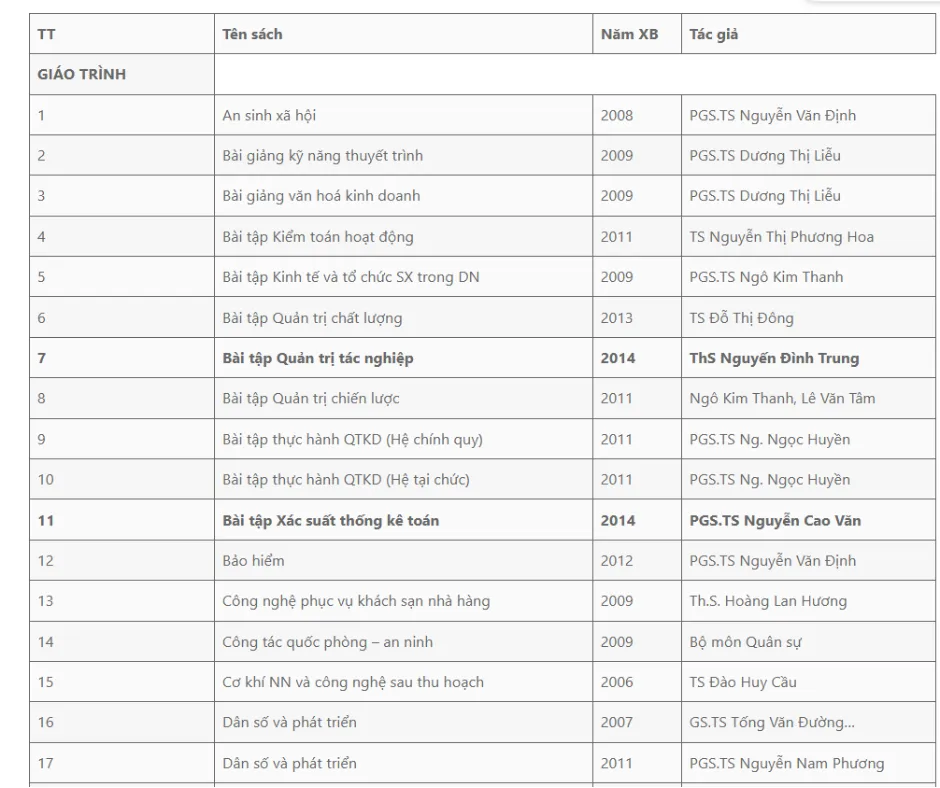Open bold entry "Bài tập Xác suất thống kê toán"
Screen dimensions: 940x788
pos(330,520)
